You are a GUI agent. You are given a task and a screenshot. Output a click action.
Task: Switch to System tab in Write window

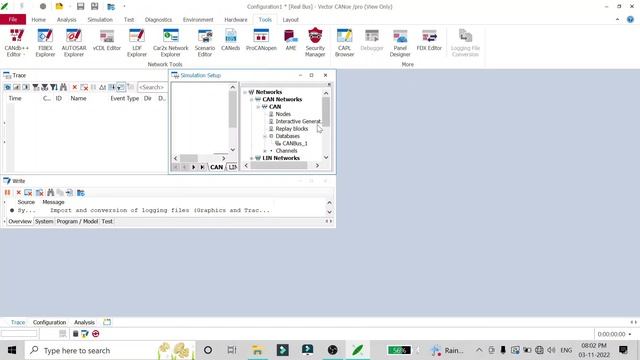(44, 221)
